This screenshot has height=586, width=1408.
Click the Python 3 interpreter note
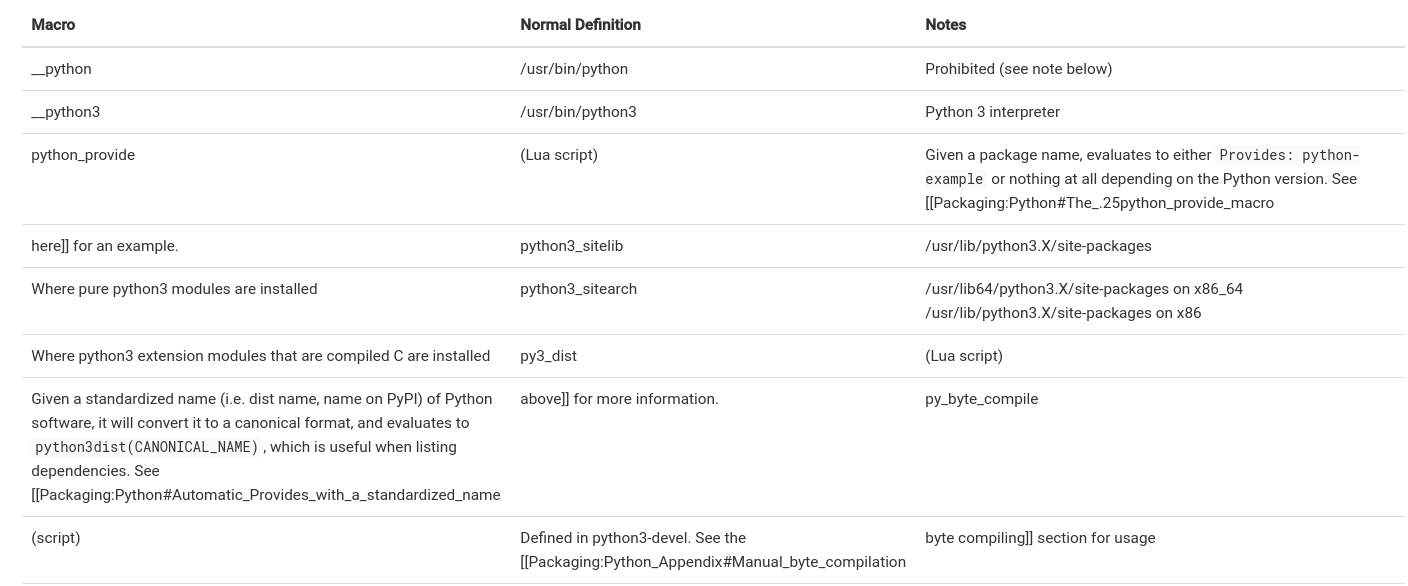tap(992, 112)
